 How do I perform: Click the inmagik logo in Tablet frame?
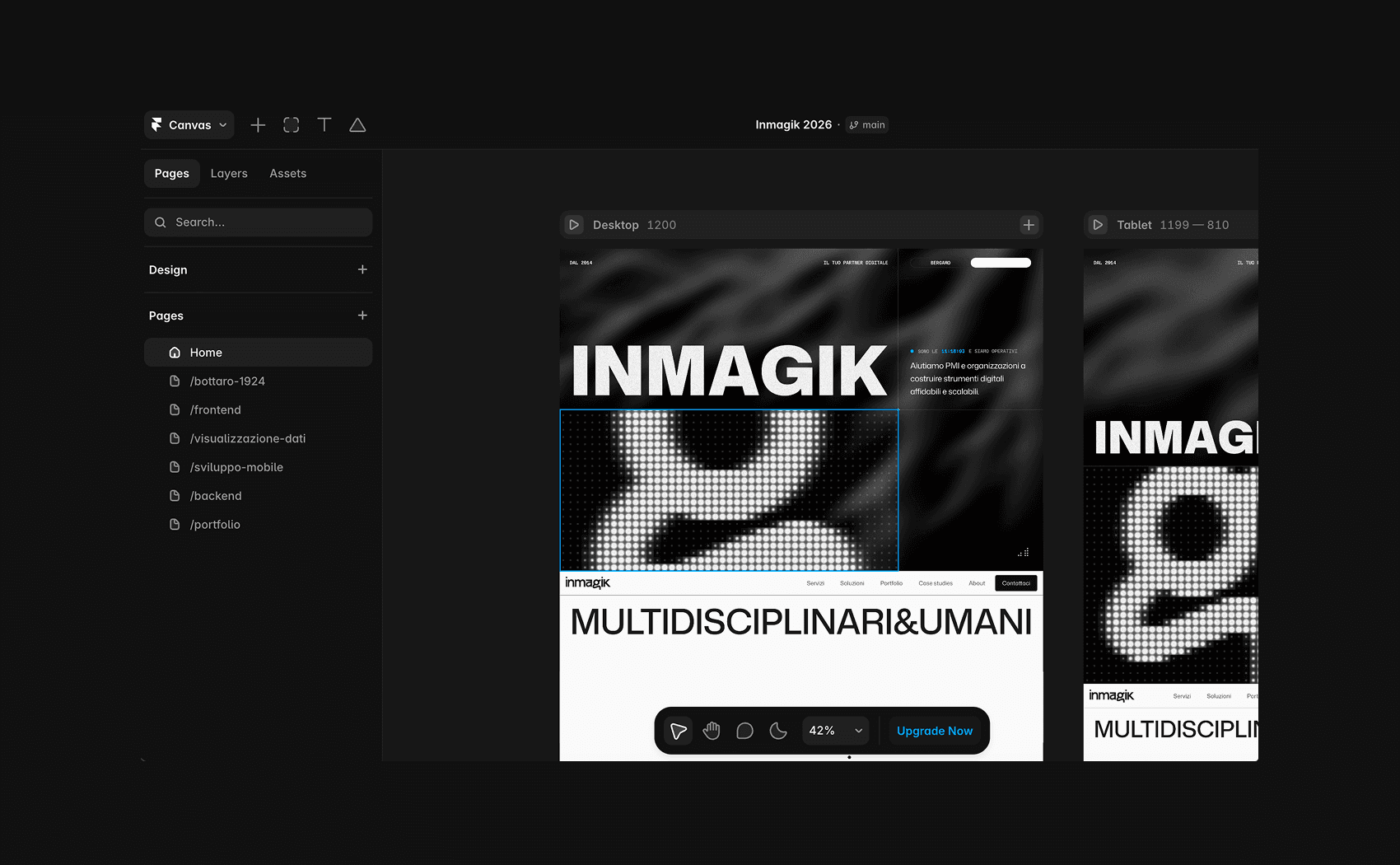1111,696
